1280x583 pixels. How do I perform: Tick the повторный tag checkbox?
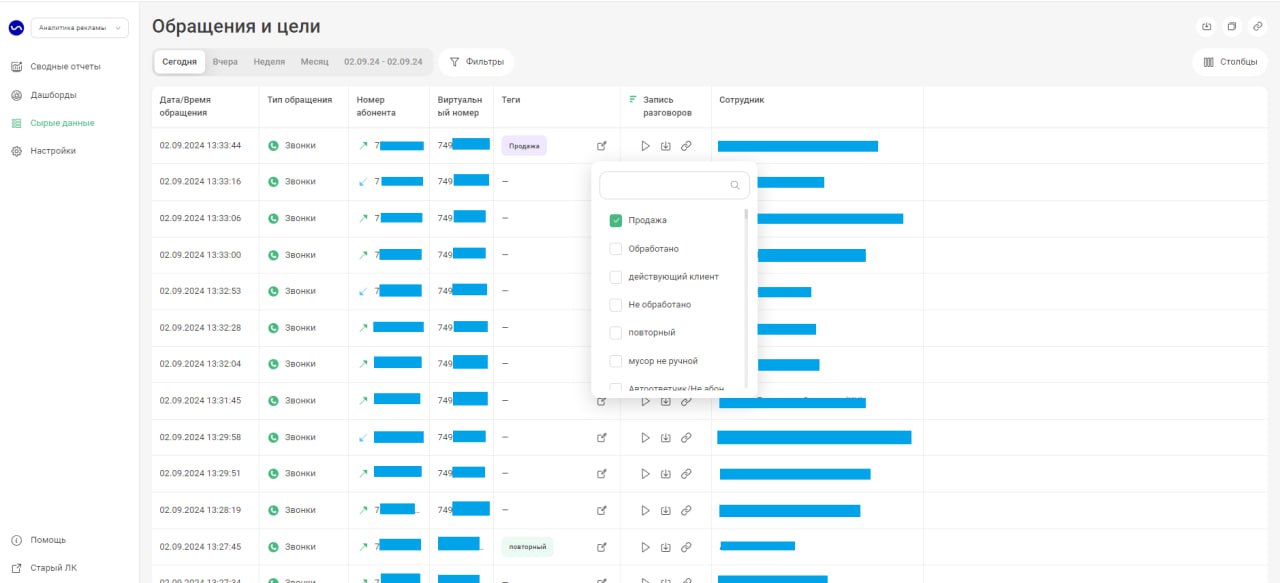616,332
